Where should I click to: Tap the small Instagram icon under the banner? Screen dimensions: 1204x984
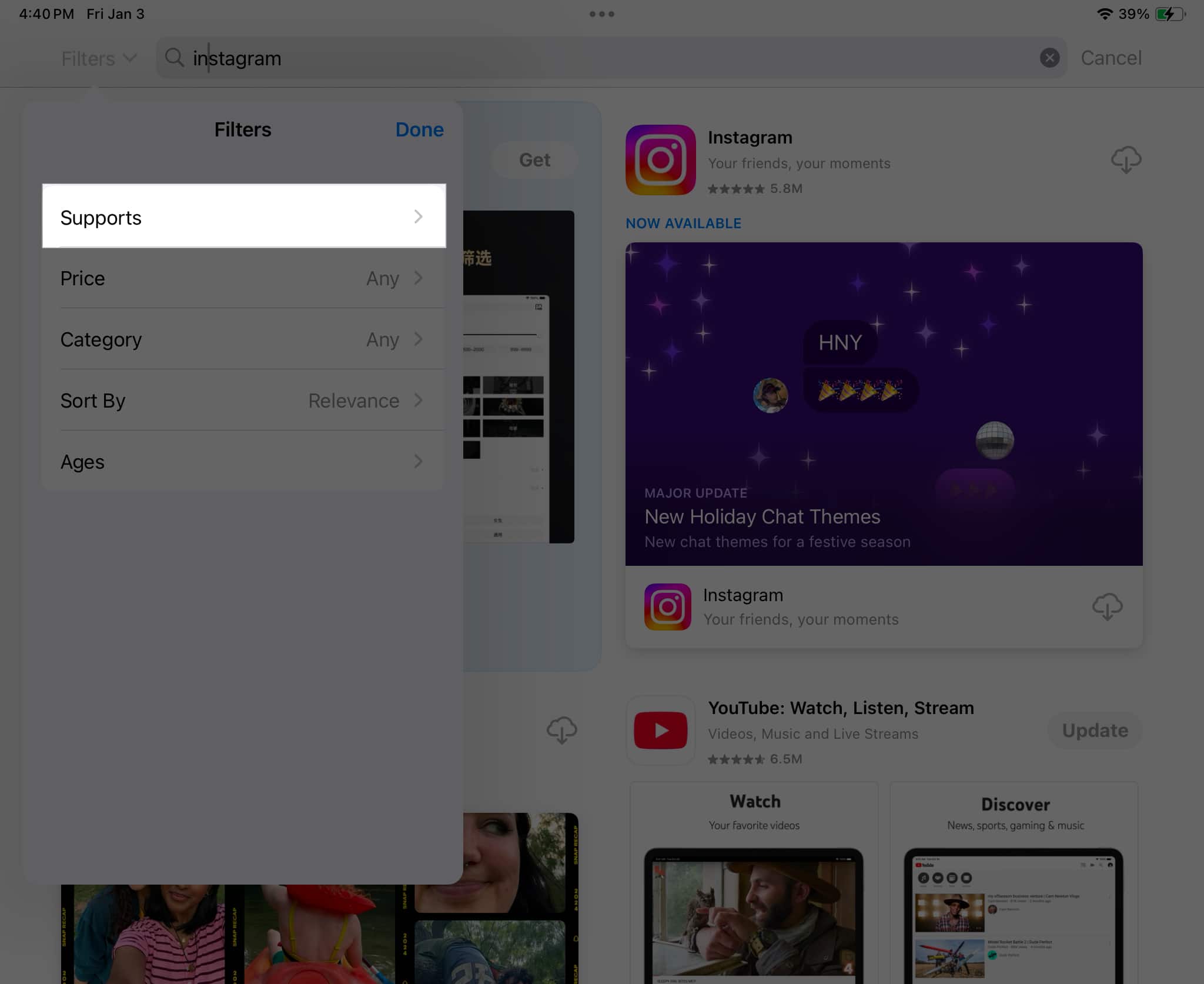667,606
